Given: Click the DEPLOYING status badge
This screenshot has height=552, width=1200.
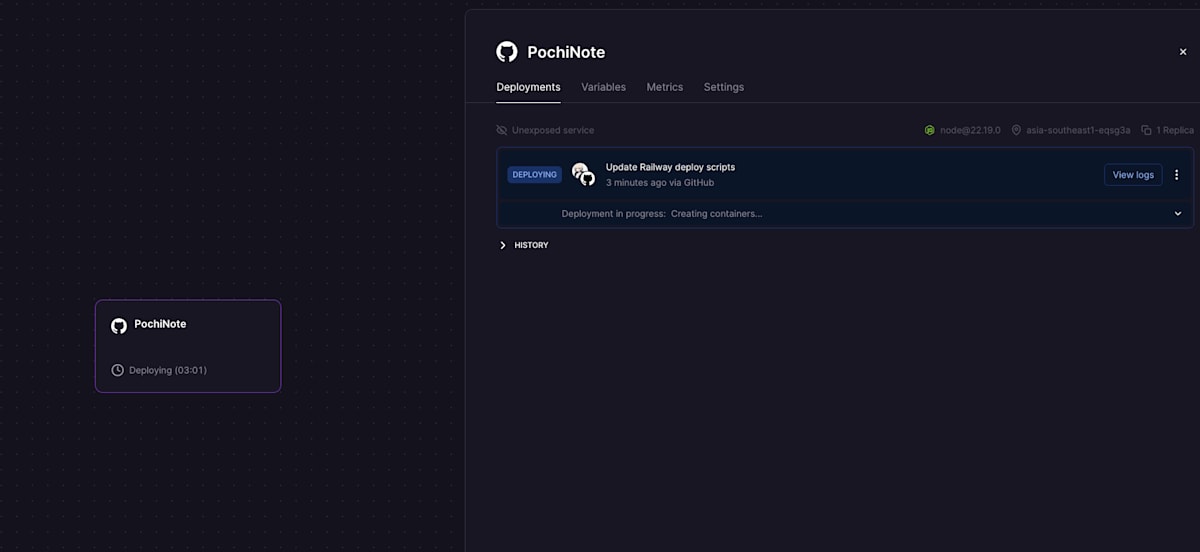Looking at the screenshot, I should point(535,174).
